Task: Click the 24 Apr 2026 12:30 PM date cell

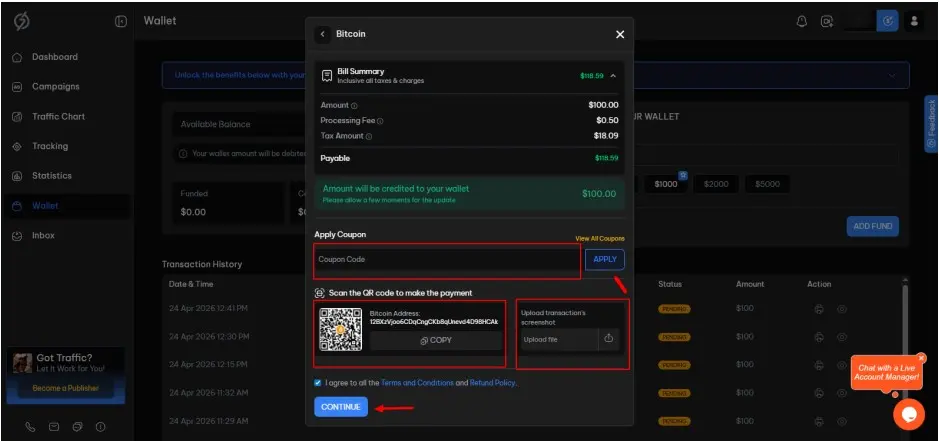Action: click(208, 337)
